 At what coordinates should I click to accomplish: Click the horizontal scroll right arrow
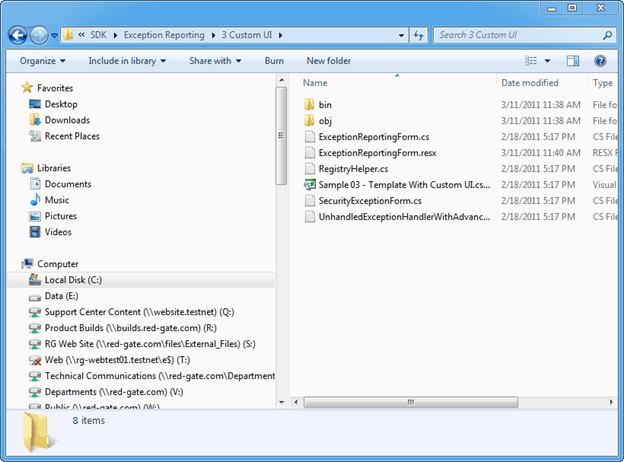pyautogui.click(x=611, y=402)
